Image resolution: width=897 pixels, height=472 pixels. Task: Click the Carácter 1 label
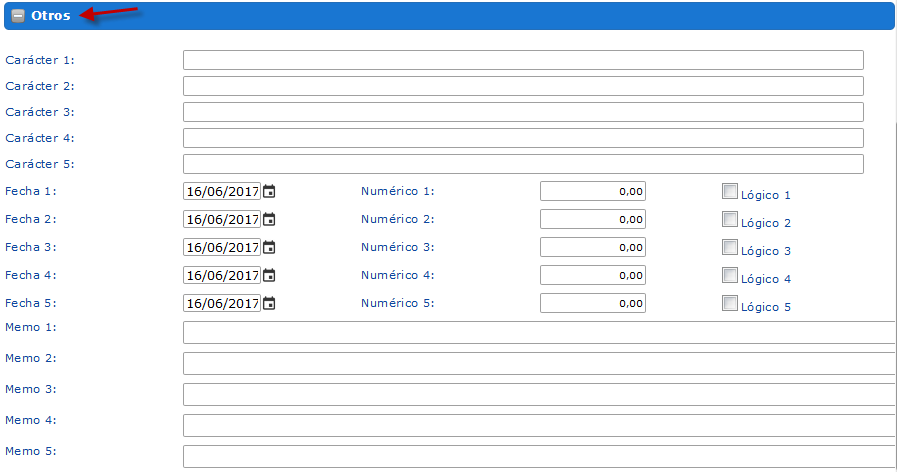(x=40, y=60)
